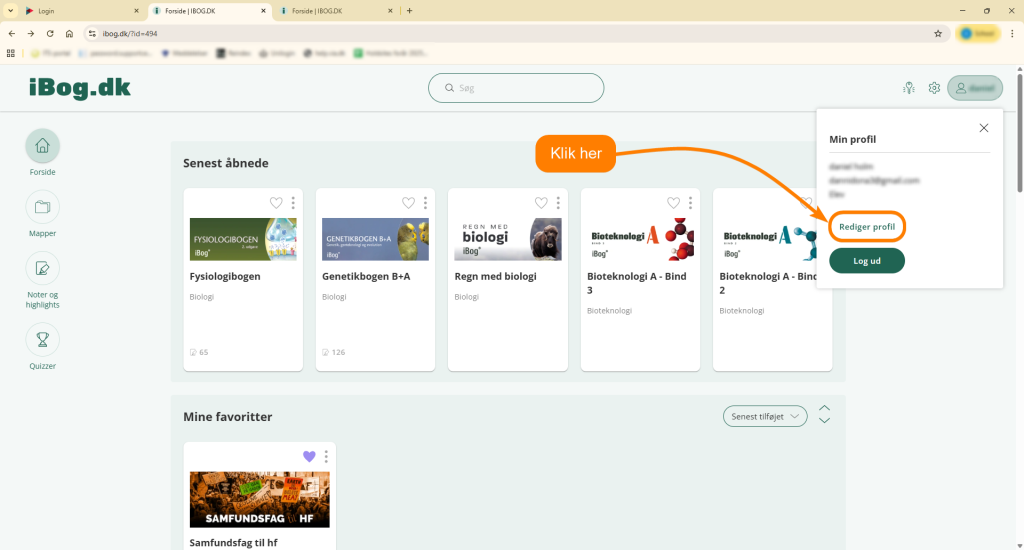The image size is (1024, 550).
Task: Open Mapper in the left sidebar
Action: click(x=42, y=207)
